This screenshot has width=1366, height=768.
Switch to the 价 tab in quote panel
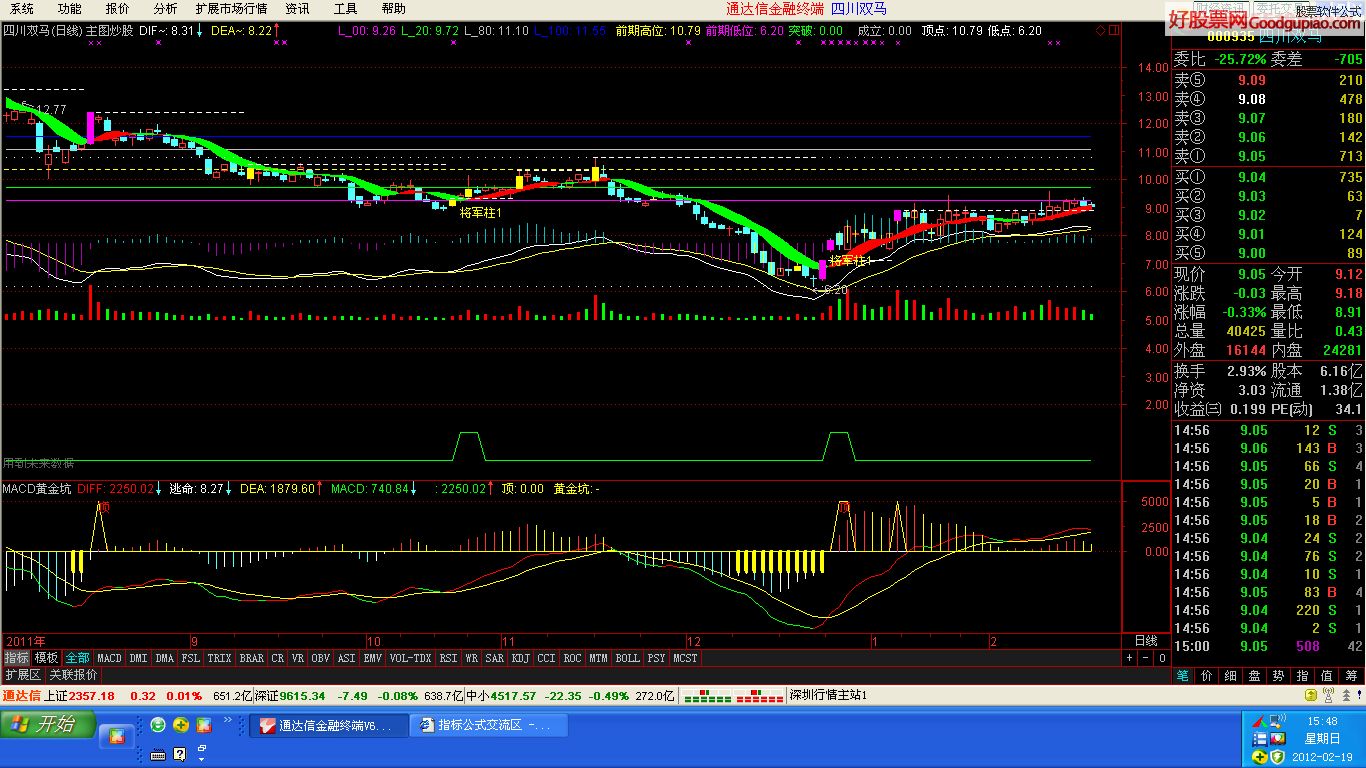pos(1206,676)
